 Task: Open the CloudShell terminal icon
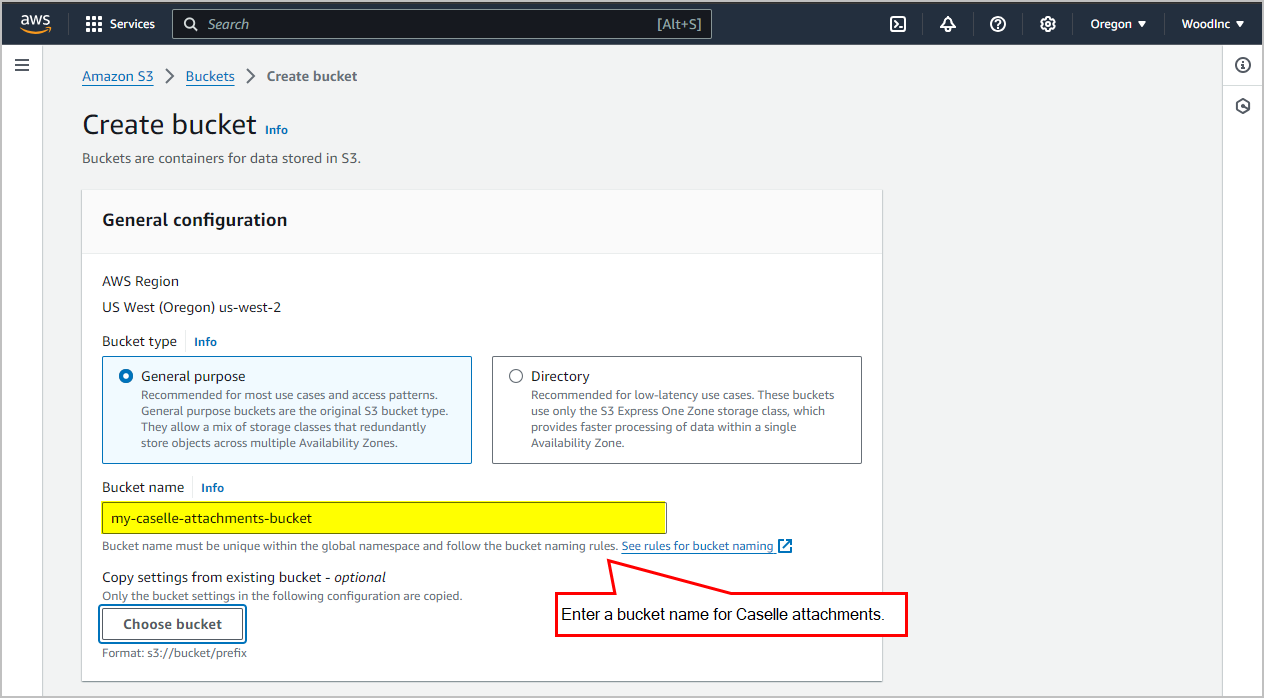click(x=898, y=24)
